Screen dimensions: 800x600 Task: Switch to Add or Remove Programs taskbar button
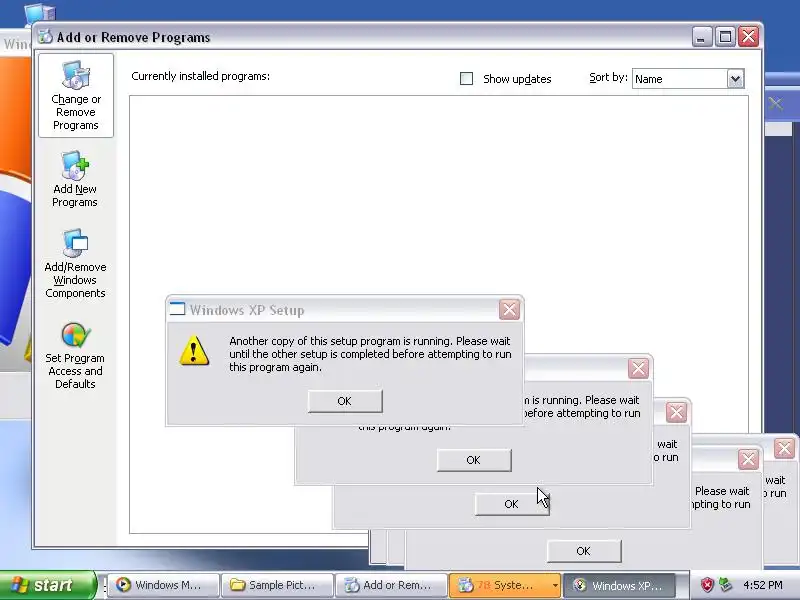pyautogui.click(x=391, y=585)
